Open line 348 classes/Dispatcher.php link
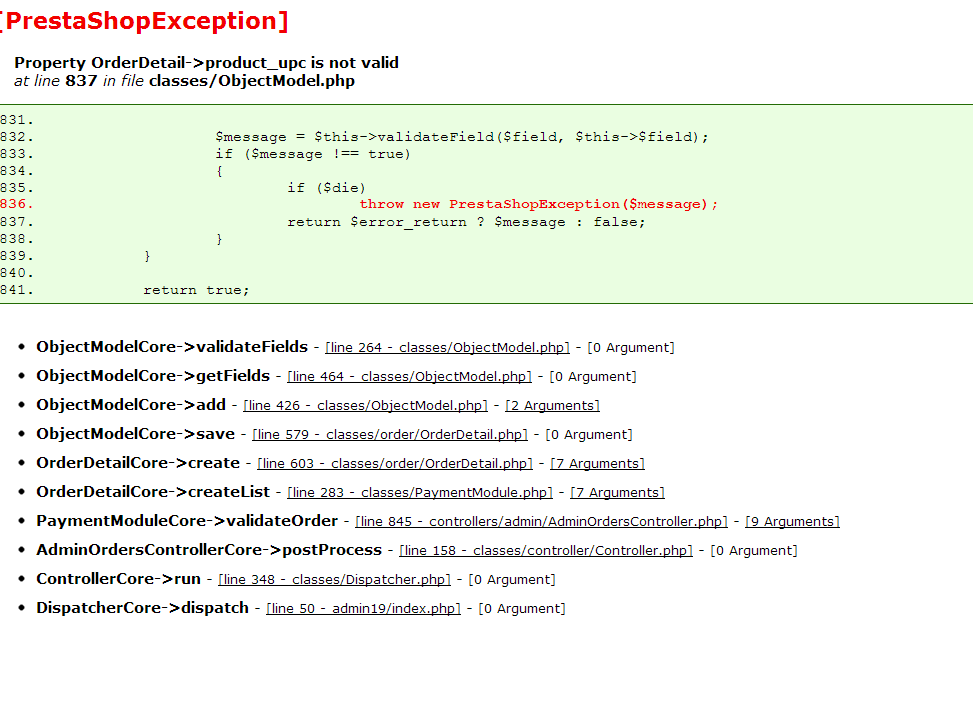Viewport: 973px width, 719px height. pos(334,579)
